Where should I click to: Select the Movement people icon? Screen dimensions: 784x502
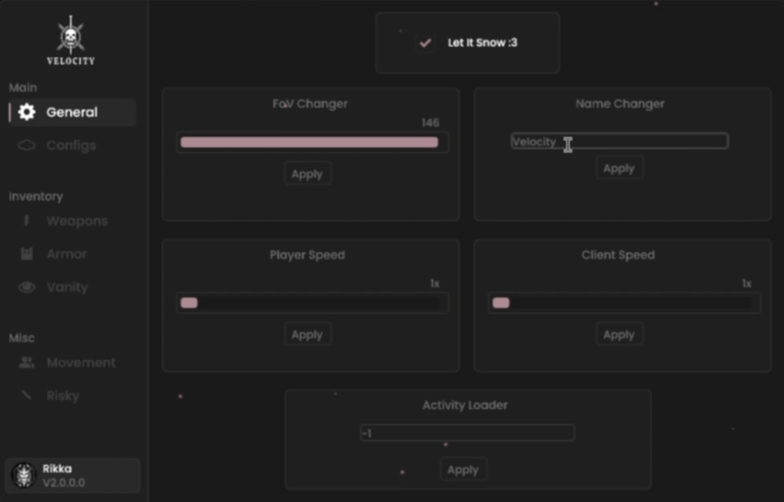(x=27, y=362)
